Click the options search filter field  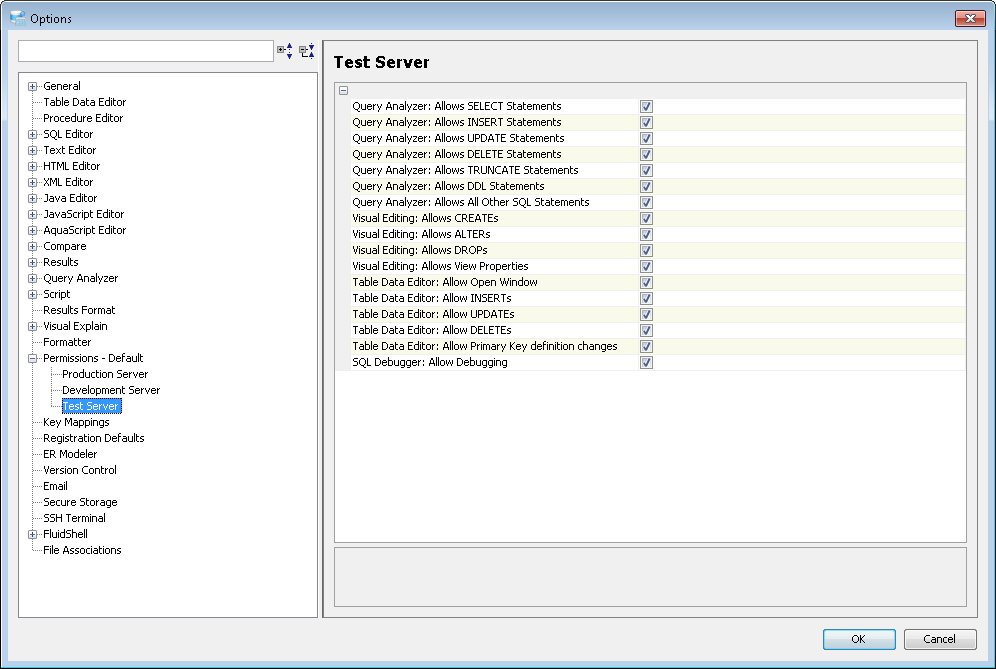[x=146, y=51]
